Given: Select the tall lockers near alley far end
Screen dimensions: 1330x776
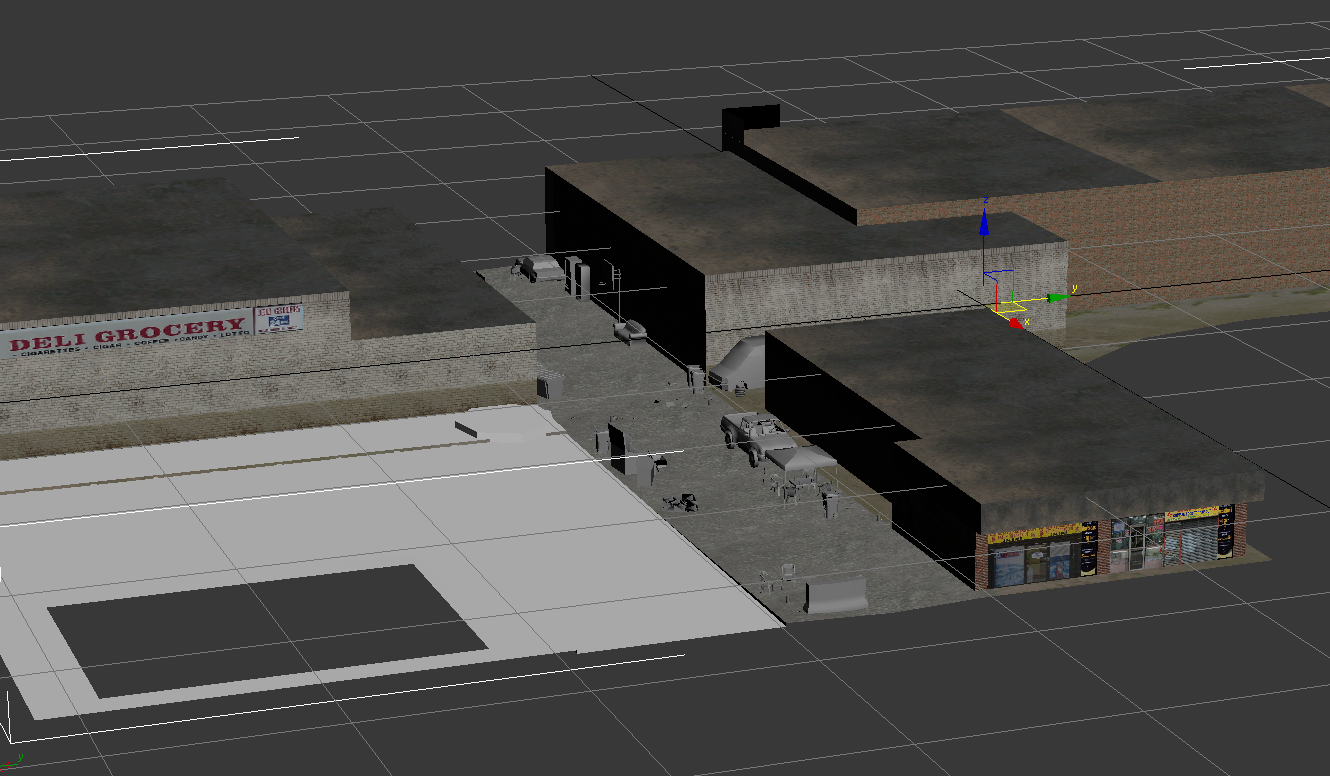Looking at the screenshot, I should [x=578, y=277].
